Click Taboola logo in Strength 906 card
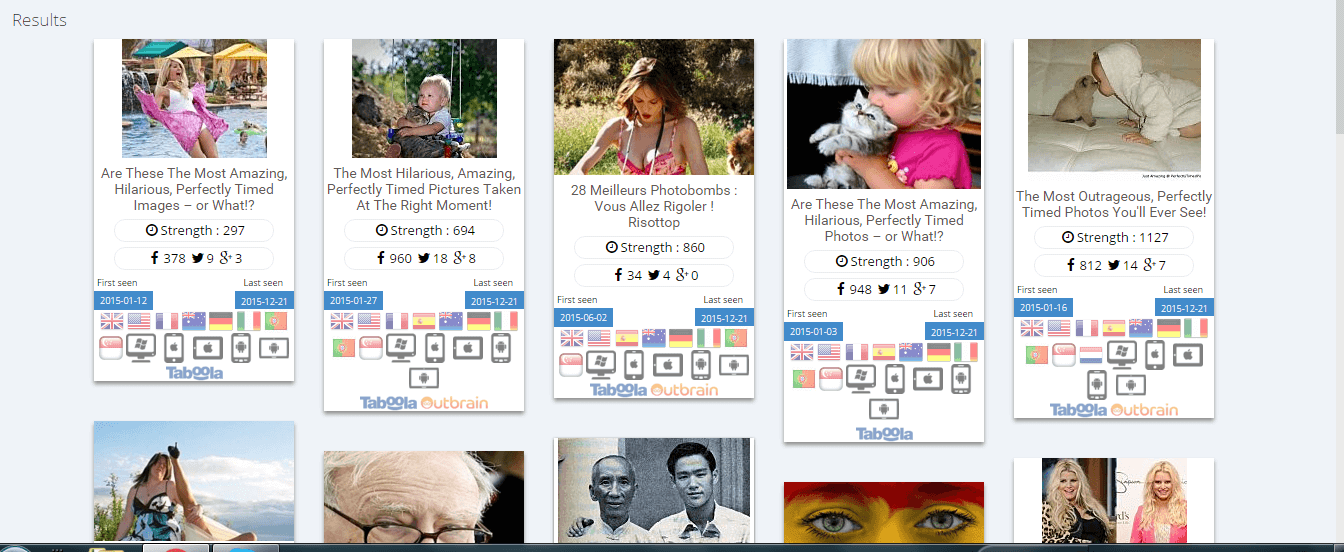This screenshot has width=1344, height=552. click(x=884, y=433)
